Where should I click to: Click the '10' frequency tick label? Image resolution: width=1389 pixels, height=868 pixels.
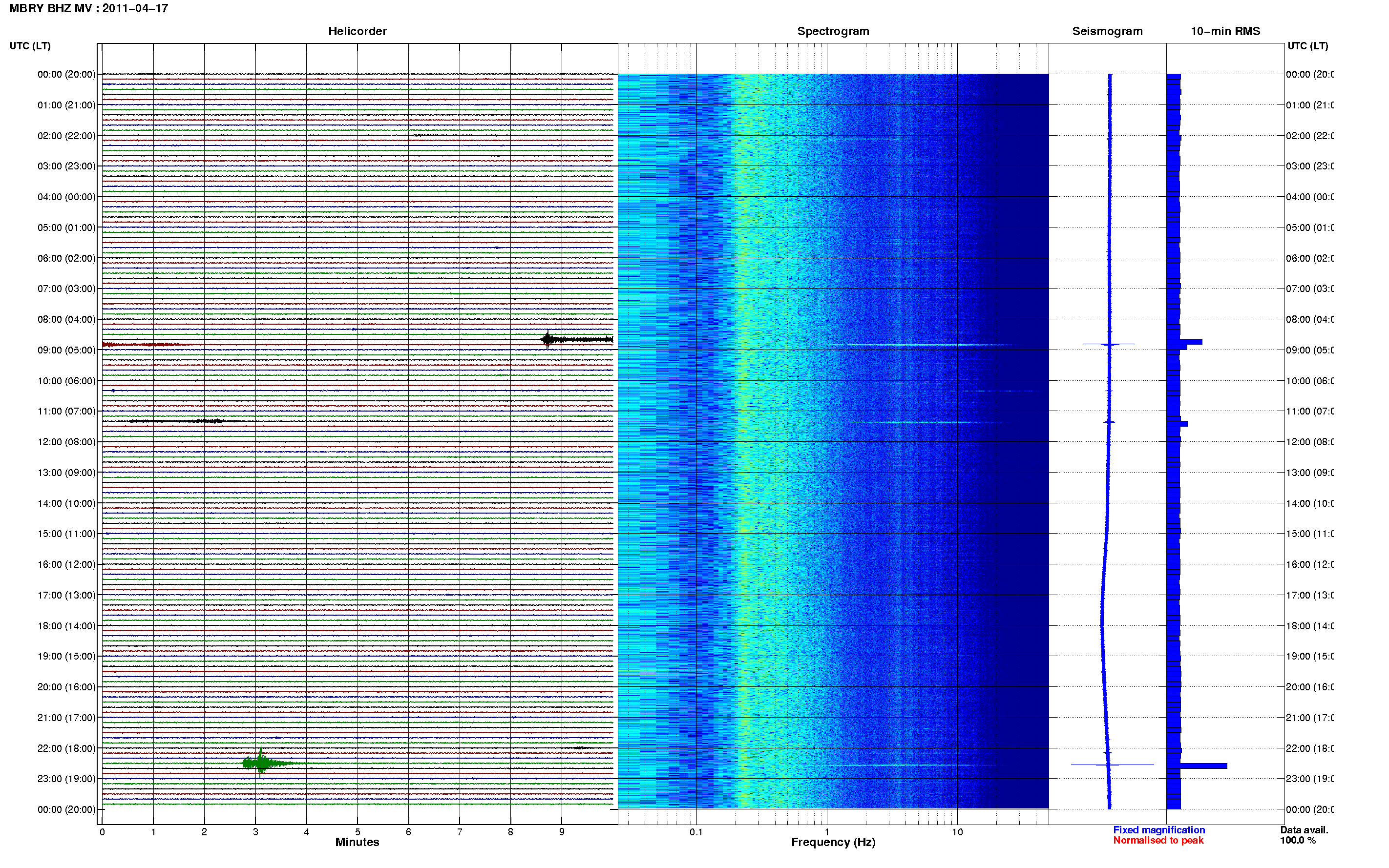click(x=957, y=832)
